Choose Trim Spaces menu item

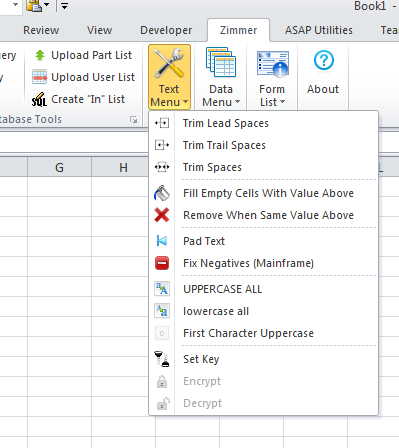[263, 167]
